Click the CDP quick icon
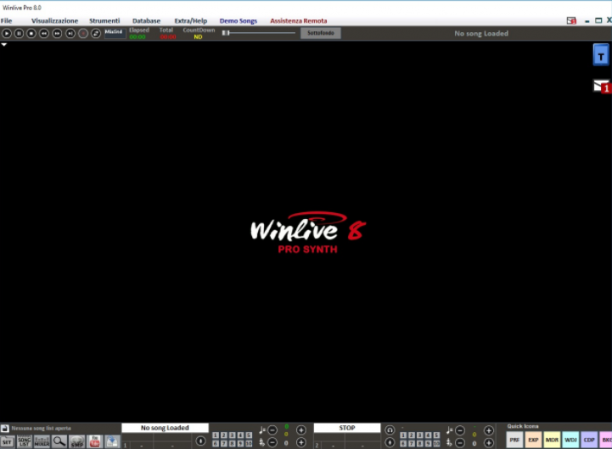The height and width of the screenshot is (449, 612). coord(589,440)
